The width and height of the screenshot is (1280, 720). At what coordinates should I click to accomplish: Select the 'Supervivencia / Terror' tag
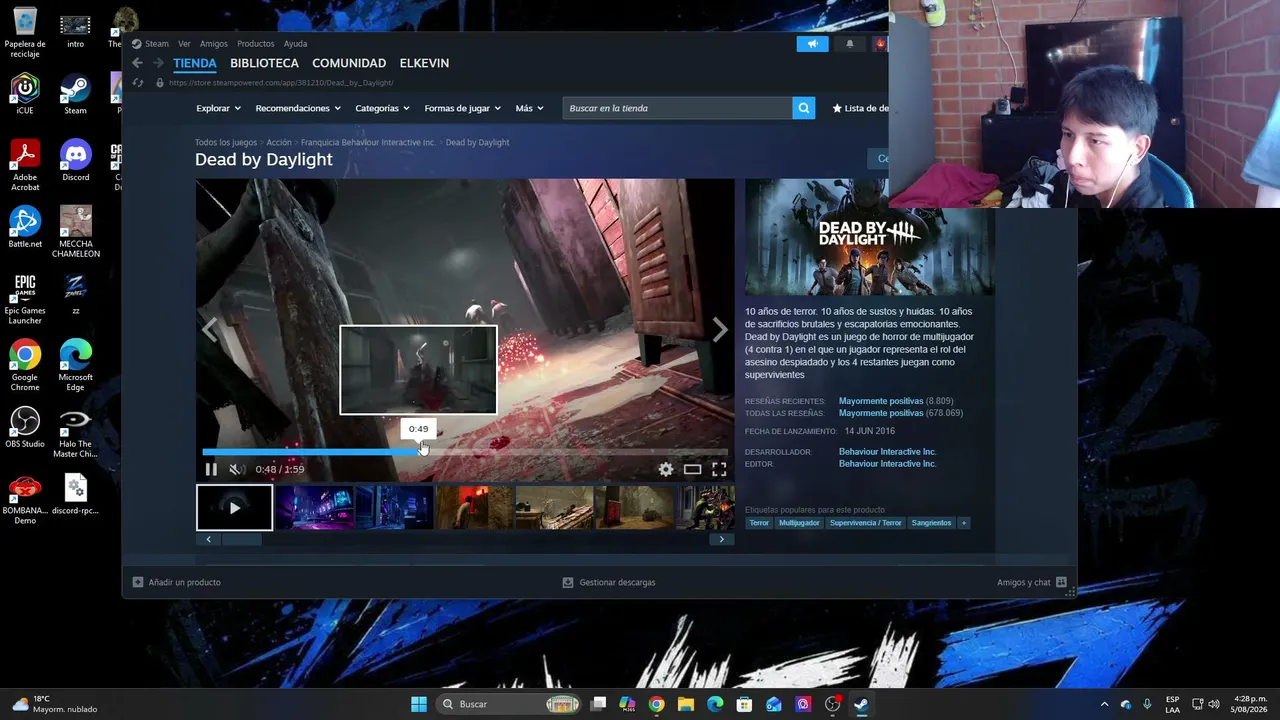point(866,523)
